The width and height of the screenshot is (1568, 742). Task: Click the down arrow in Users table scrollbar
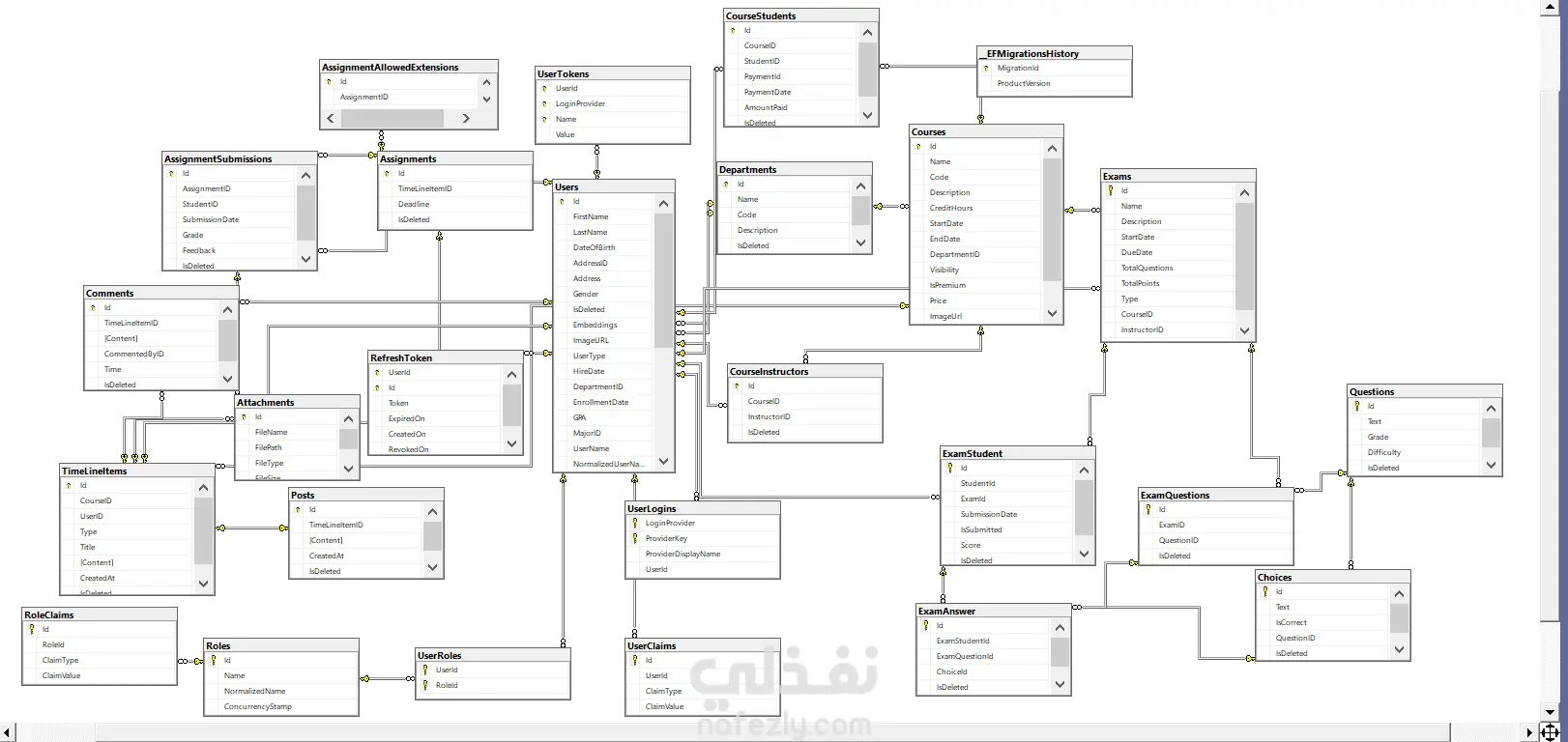[663, 462]
